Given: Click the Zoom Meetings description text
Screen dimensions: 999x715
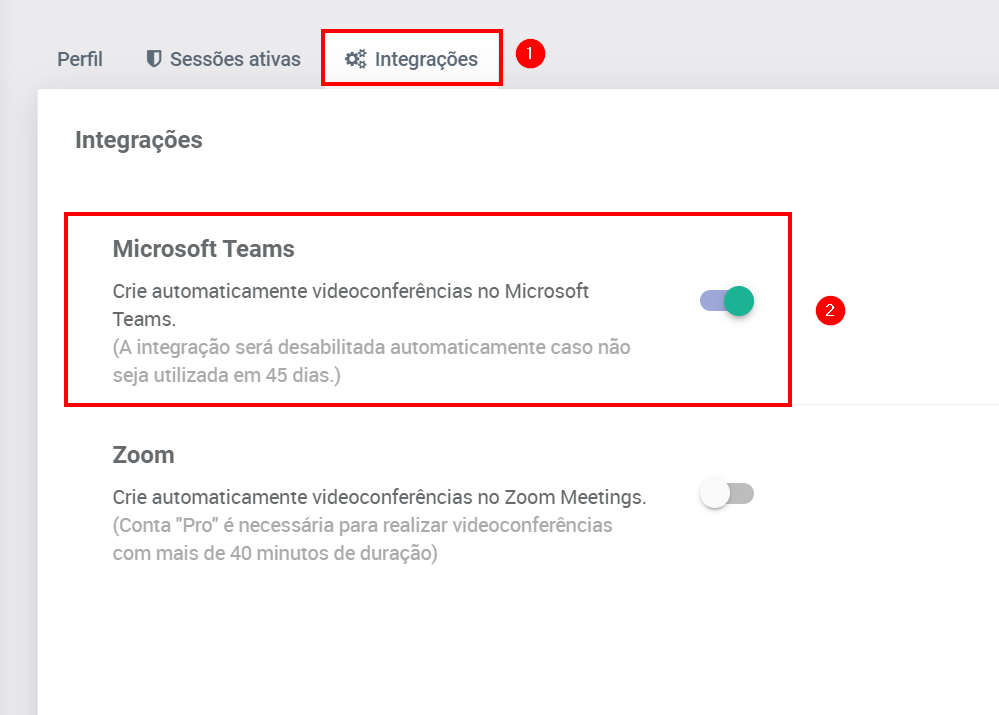Looking at the screenshot, I should pyautogui.click(x=380, y=496).
